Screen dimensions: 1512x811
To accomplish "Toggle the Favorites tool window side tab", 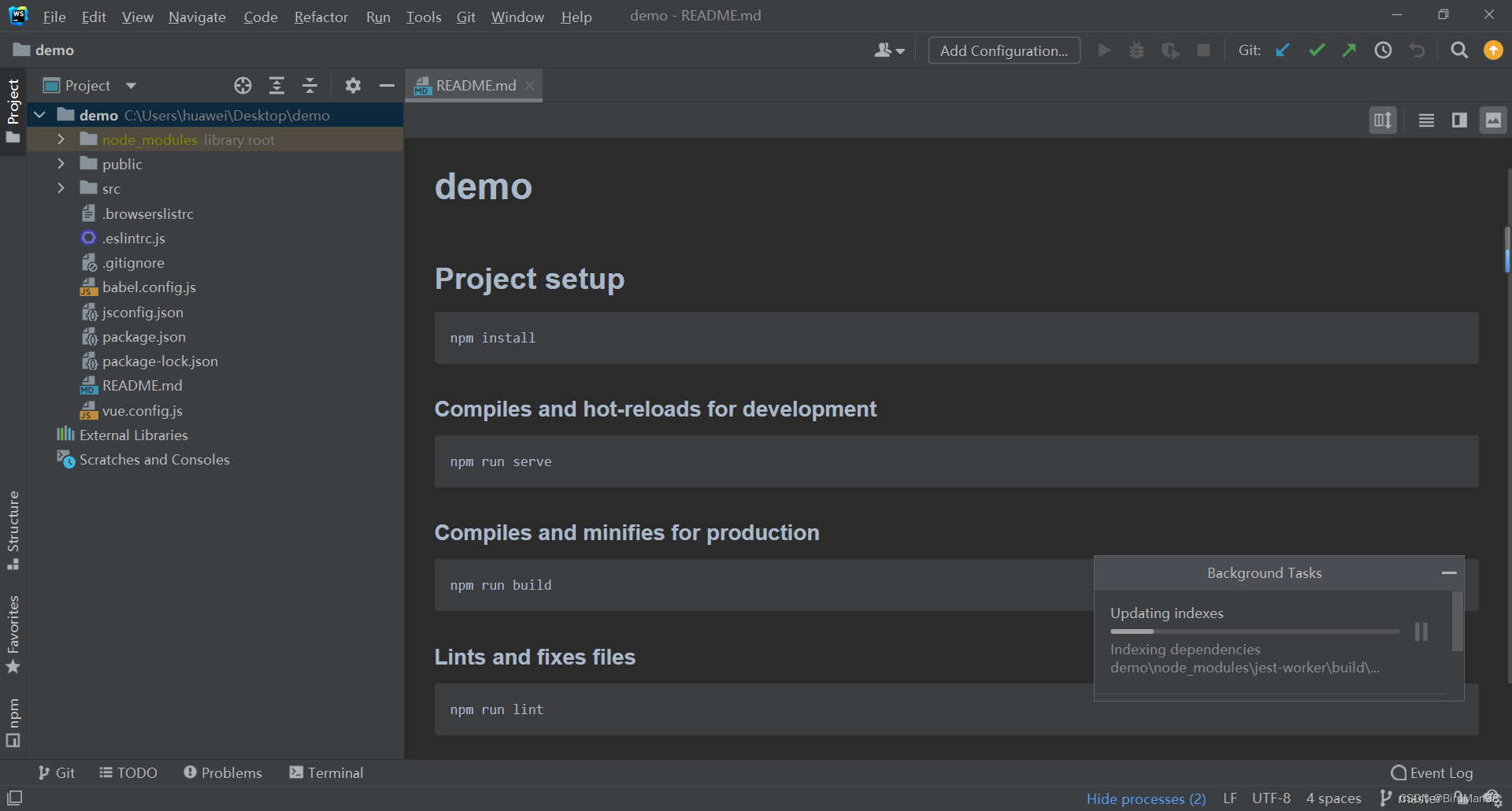I will tap(13, 635).
